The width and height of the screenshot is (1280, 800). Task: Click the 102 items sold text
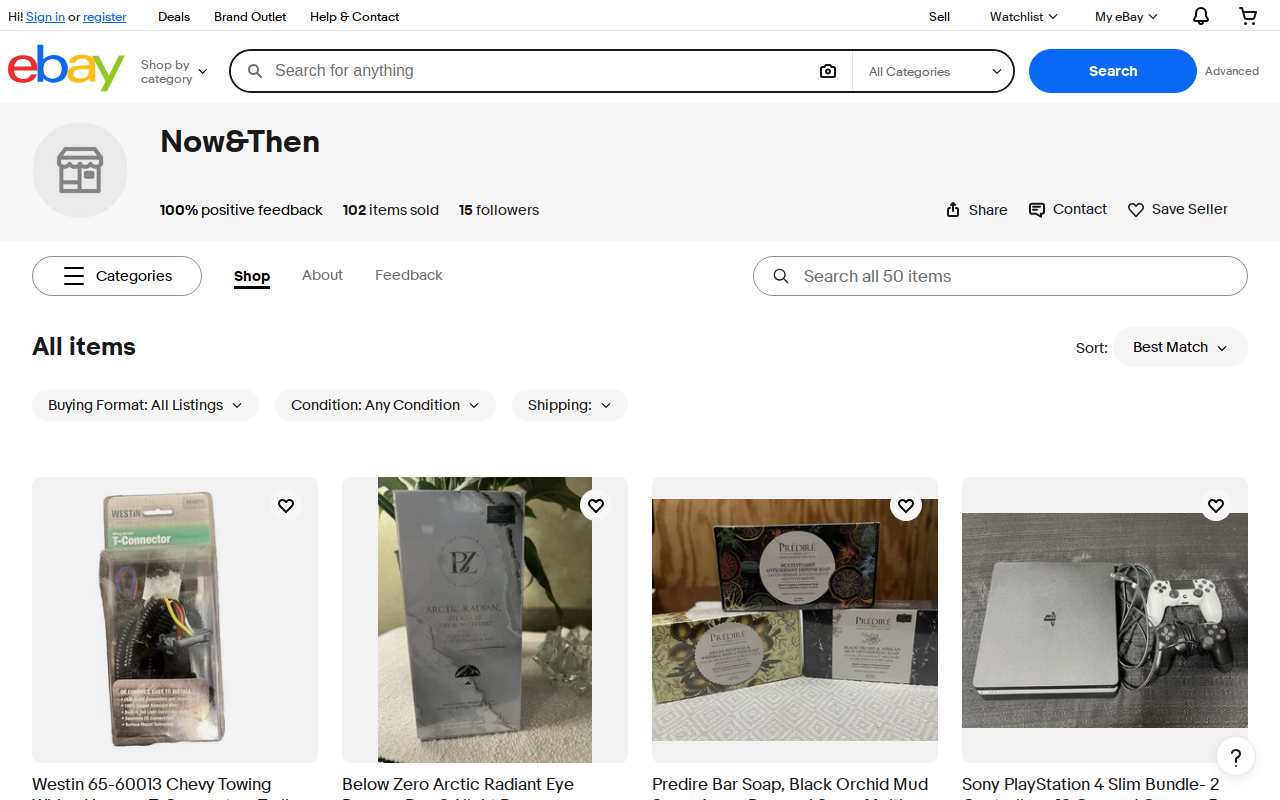click(x=391, y=210)
